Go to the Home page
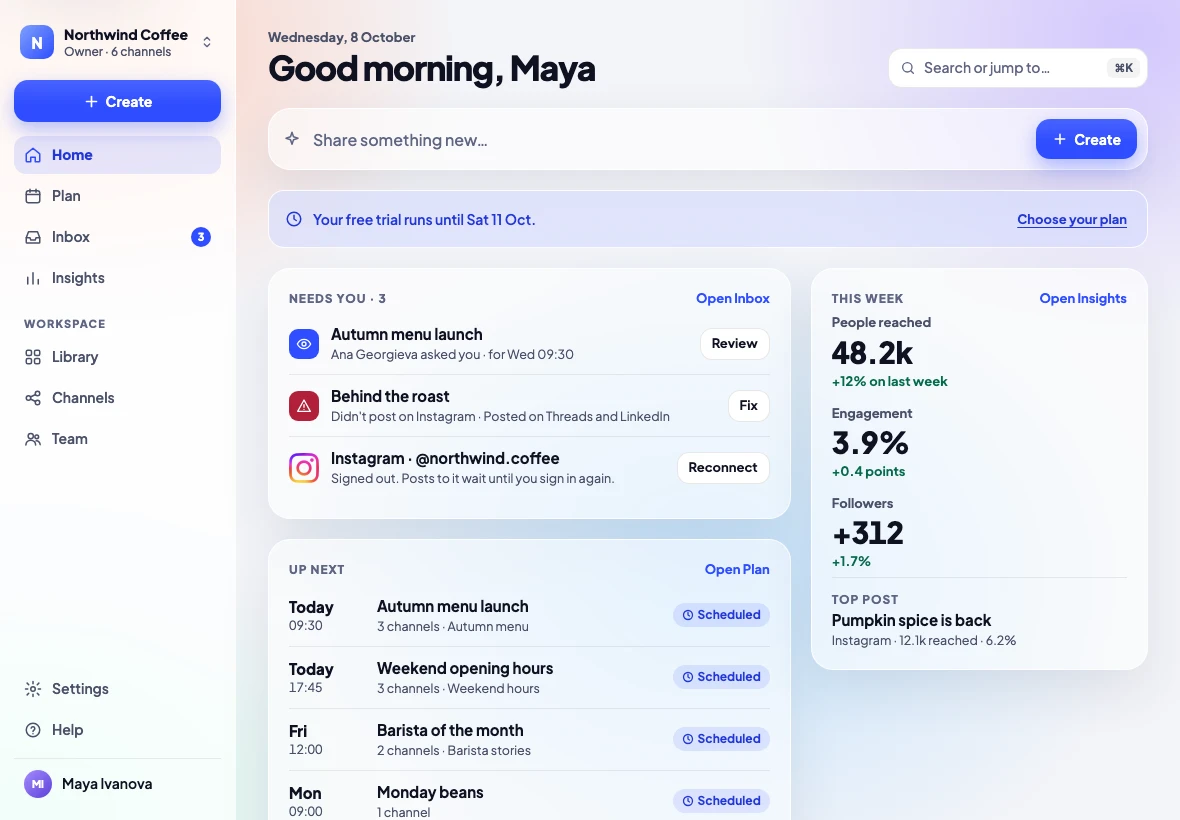The height and width of the screenshot is (820, 1180). tap(117, 155)
